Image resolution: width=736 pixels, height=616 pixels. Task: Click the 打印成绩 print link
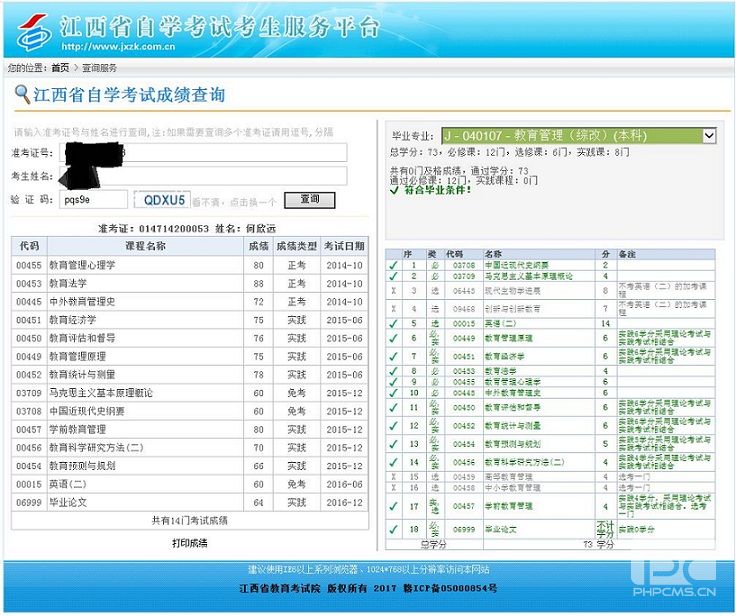pyautogui.click(x=190, y=543)
